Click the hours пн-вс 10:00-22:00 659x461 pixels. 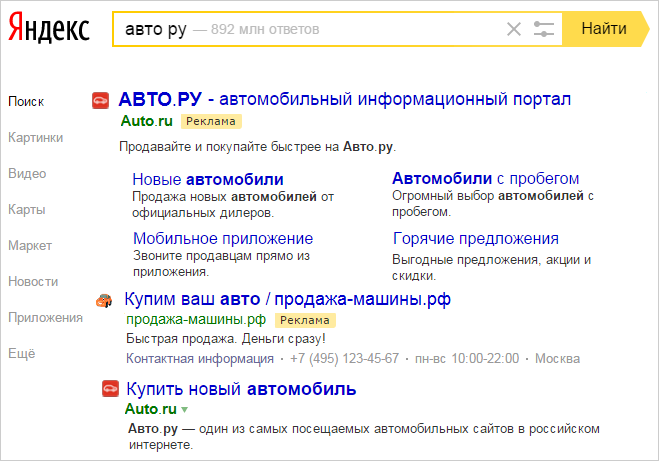click(467, 359)
